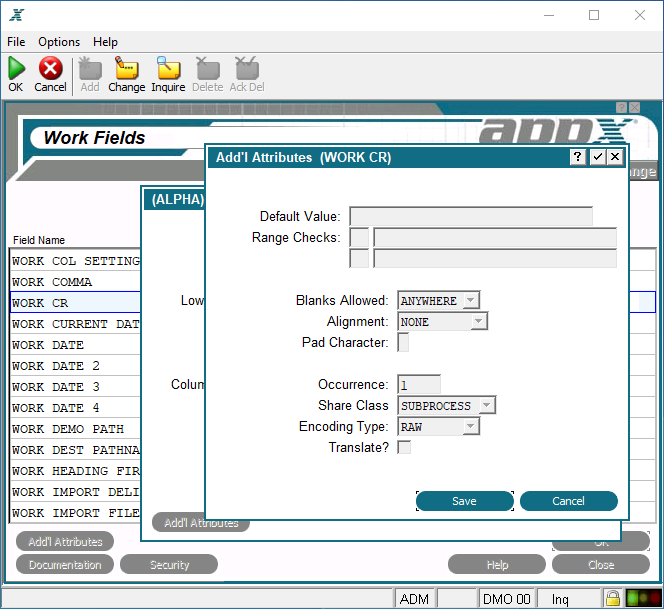Click the green indicator lights in the status bar
664x609 pixels.
[x=643, y=598]
